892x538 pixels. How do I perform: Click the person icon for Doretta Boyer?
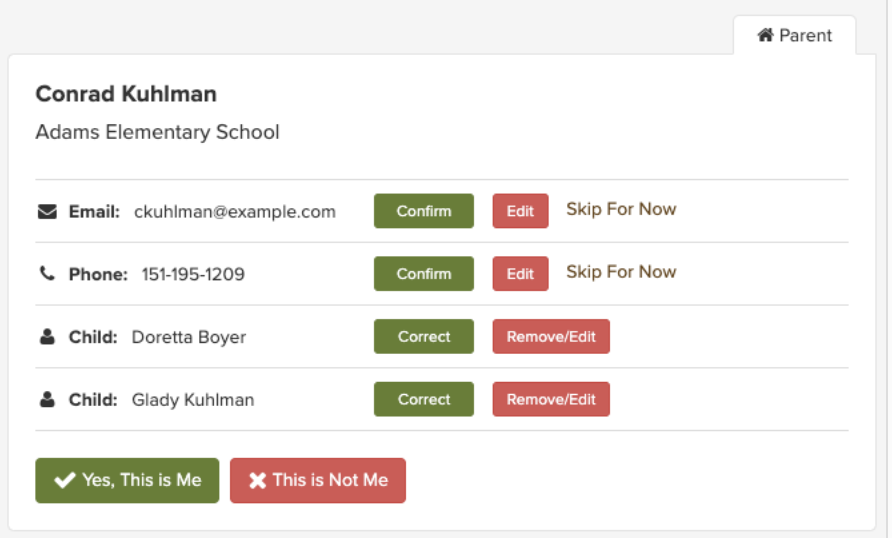point(47,337)
